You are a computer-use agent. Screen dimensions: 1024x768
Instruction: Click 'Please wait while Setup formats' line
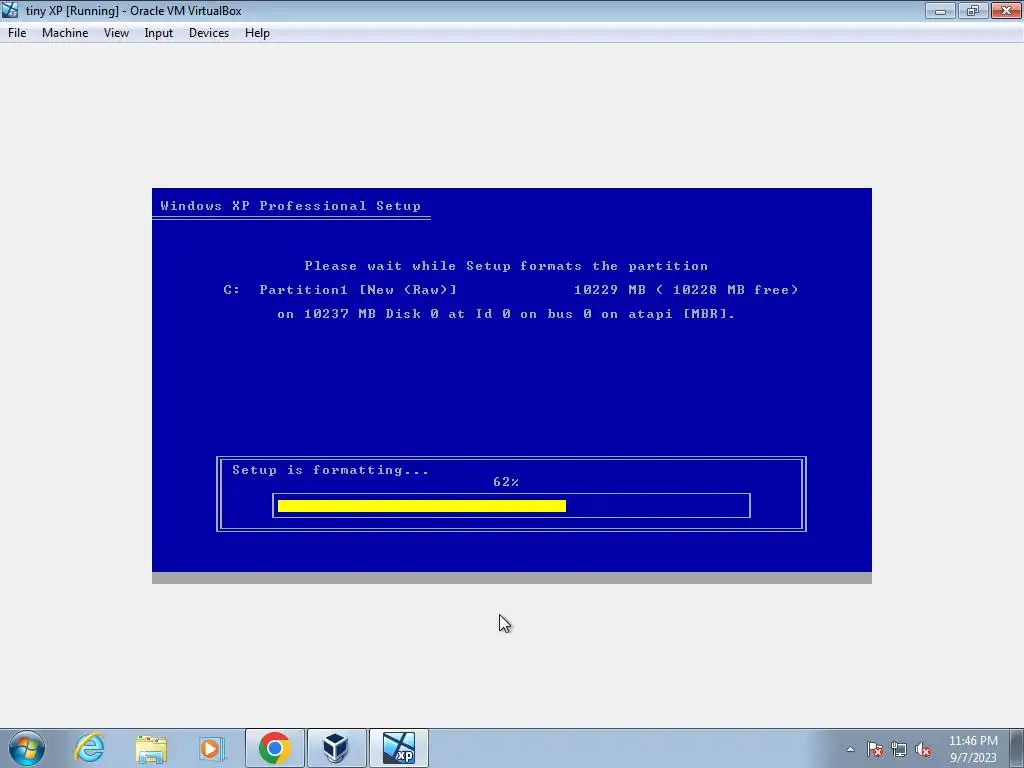pyautogui.click(x=506, y=266)
